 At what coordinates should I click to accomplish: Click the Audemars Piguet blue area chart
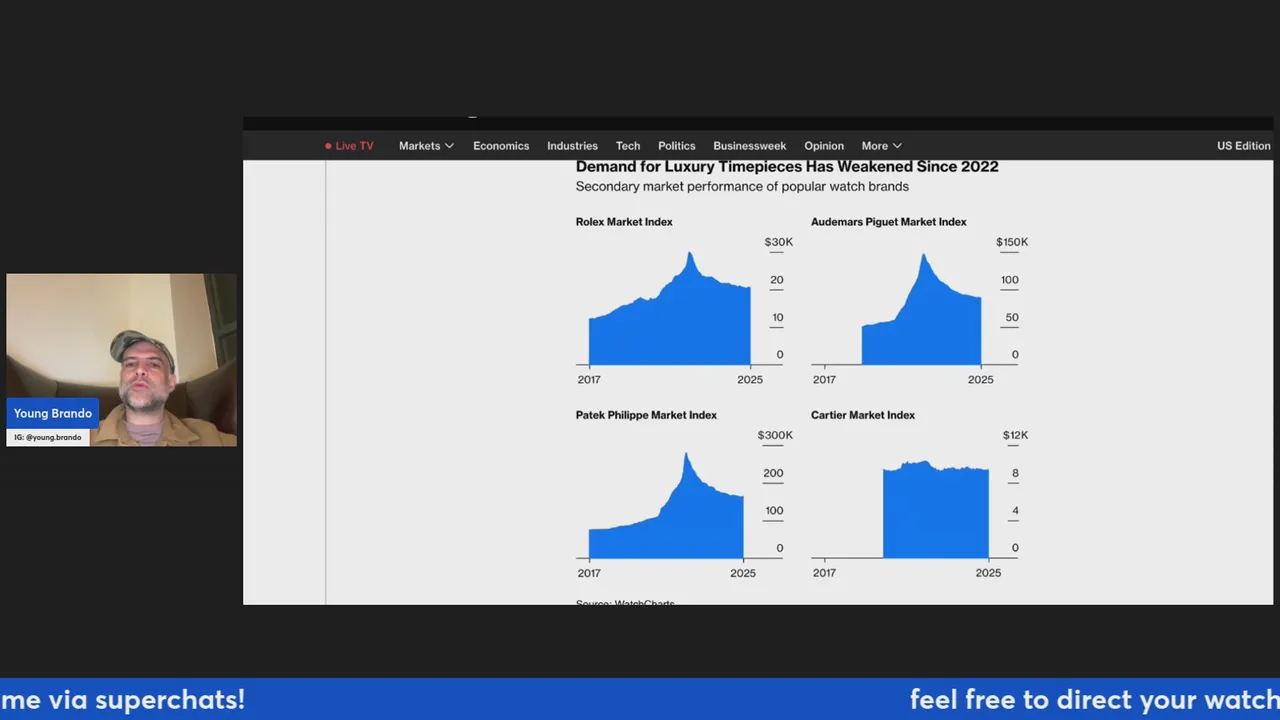pos(921,320)
